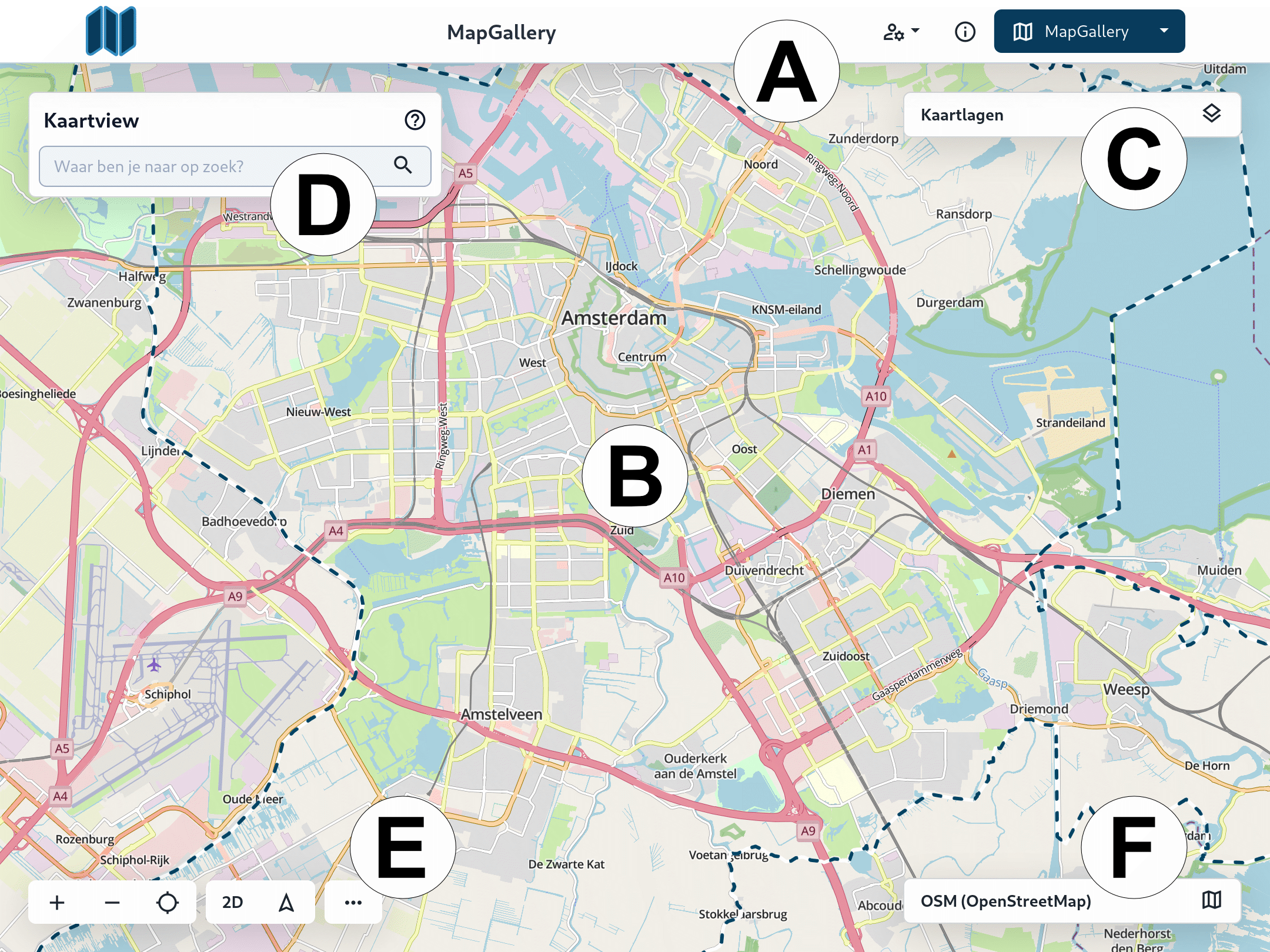The image size is (1270, 952).
Task: Click the locate-me crosshair icon
Action: coord(168,902)
